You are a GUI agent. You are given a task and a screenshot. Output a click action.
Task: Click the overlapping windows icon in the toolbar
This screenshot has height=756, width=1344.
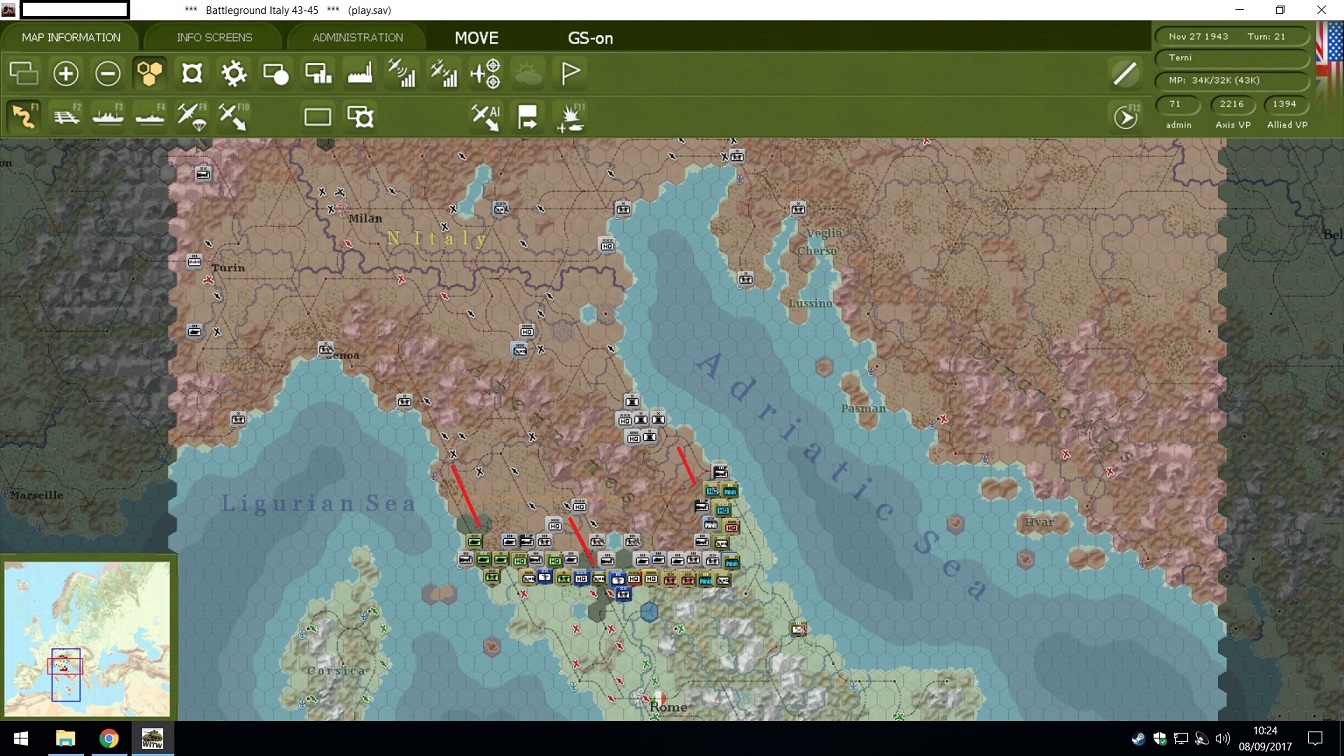[24, 73]
